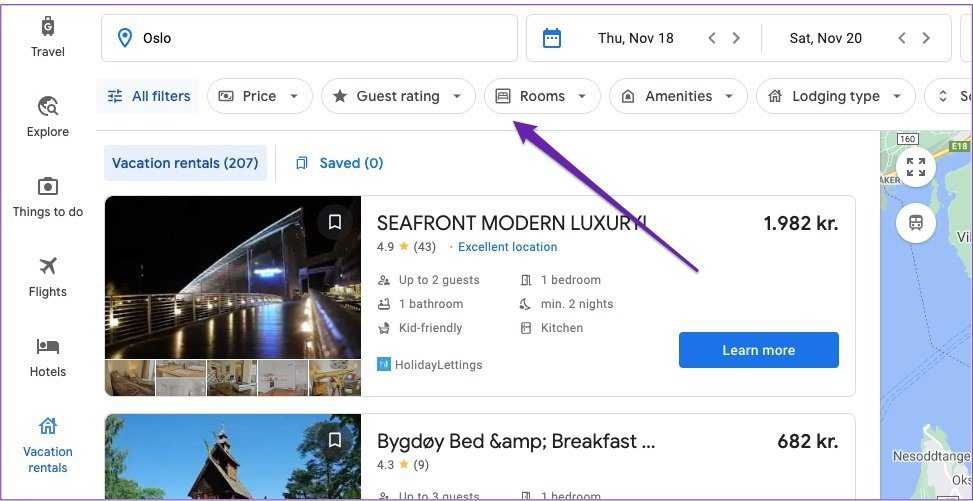Click the Learn more button
This screenshot has width=973, height=501.
click(x=758, y=350)
